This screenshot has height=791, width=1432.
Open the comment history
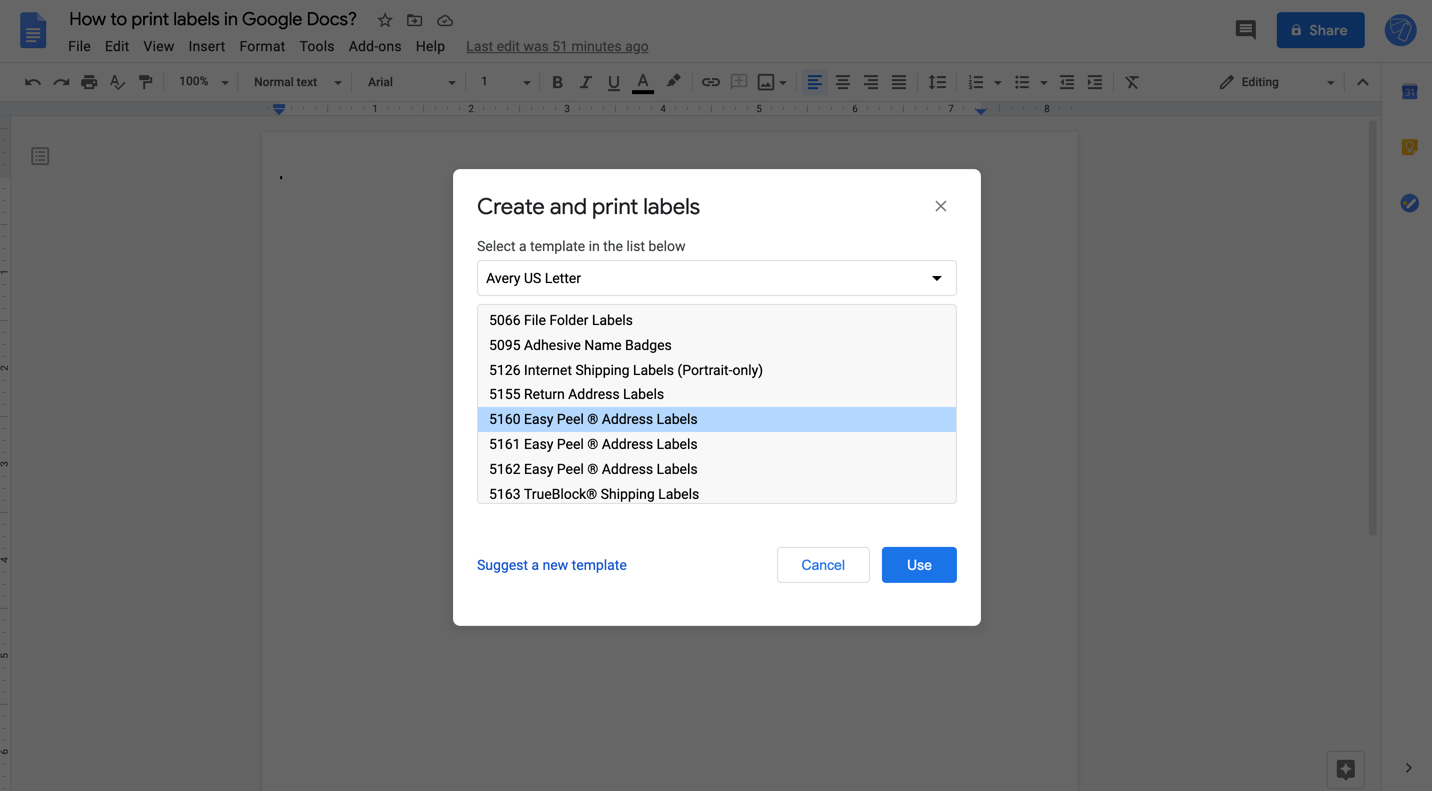(x=1245, y=30)
